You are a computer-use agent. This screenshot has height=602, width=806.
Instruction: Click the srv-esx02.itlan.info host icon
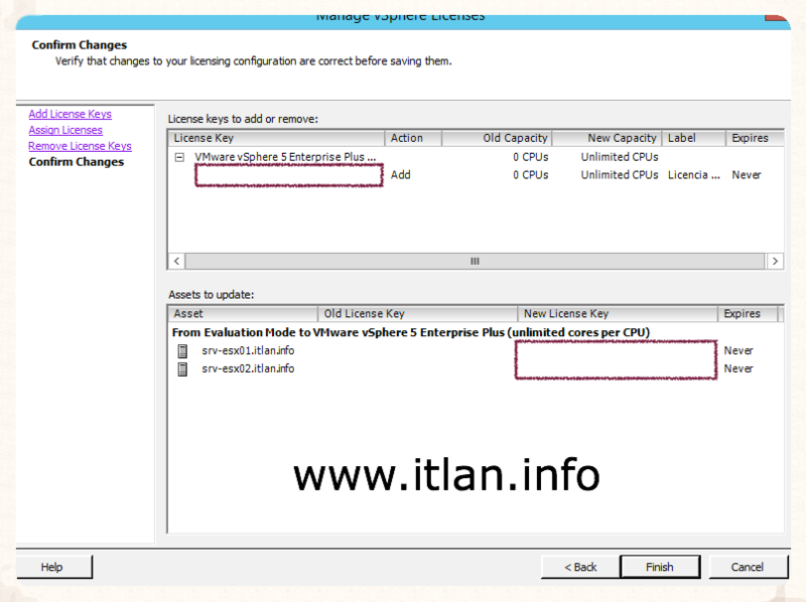[182, 369]
